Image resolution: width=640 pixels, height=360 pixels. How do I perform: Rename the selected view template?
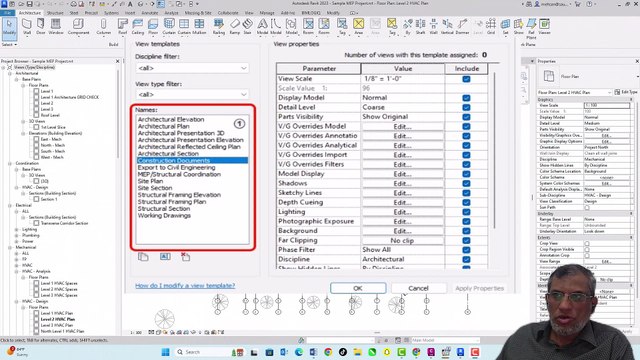click(165, 257)
